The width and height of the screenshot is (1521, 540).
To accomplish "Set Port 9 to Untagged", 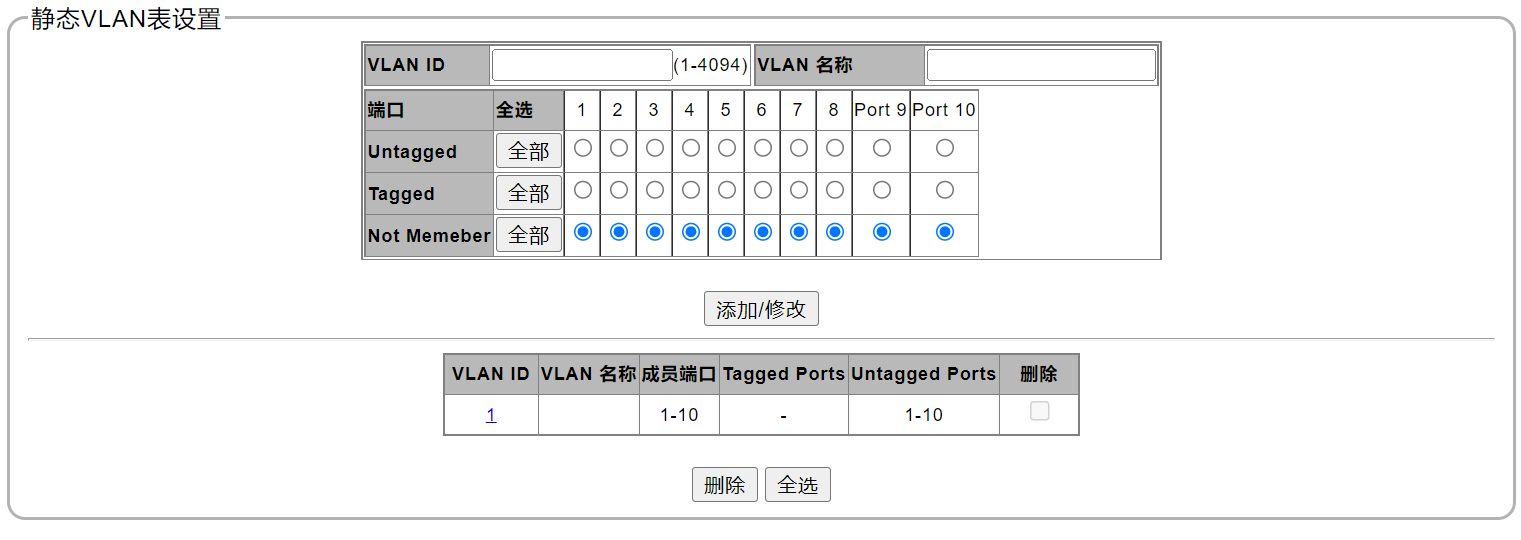I will tap(882, 148).
